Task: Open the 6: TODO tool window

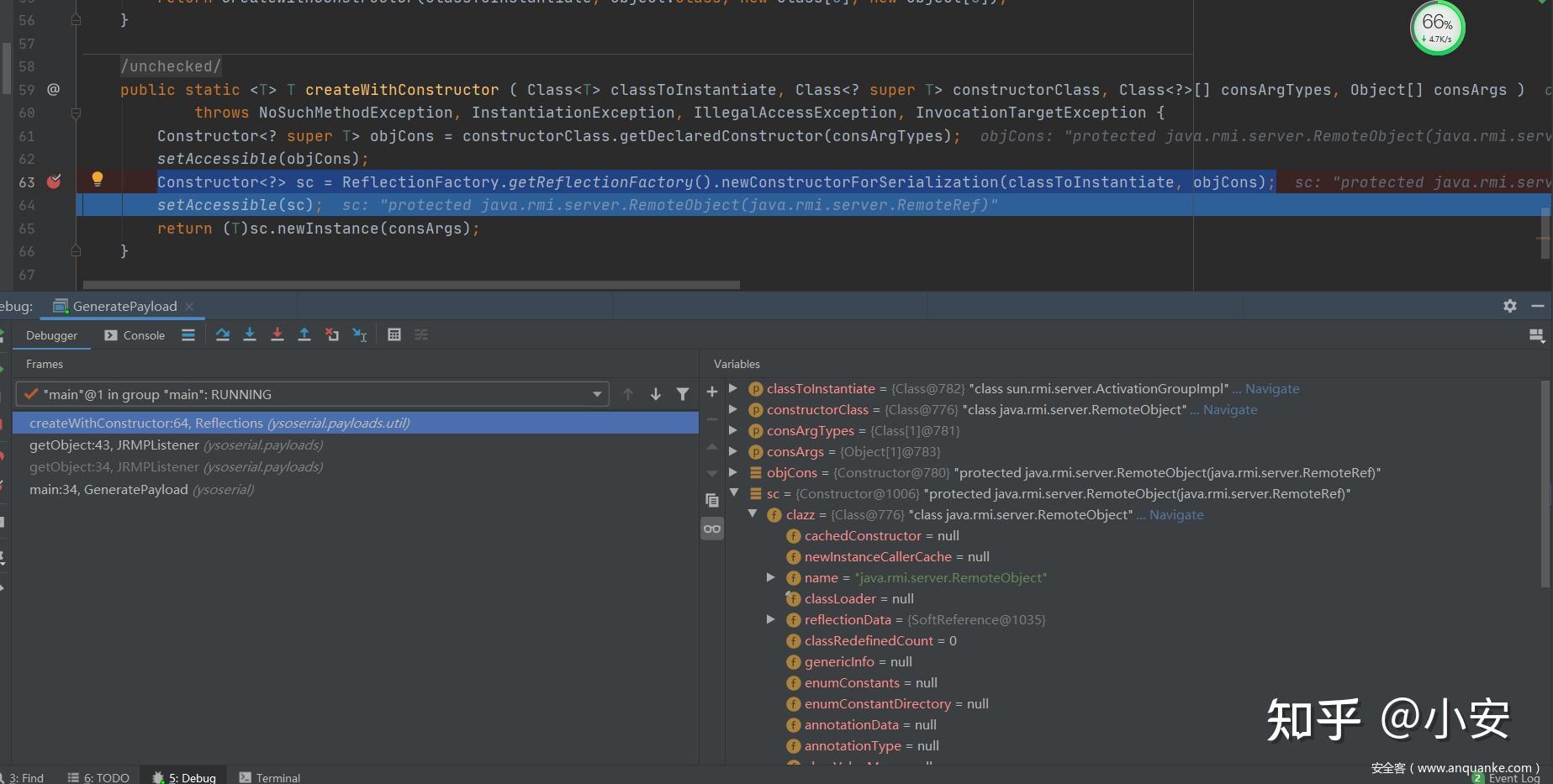Action: click(98, 777)
